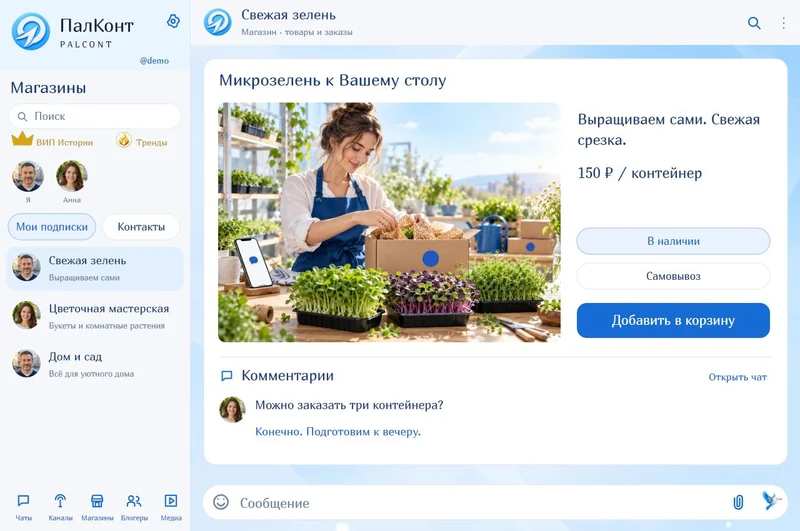The width and height of the screenshot is (800, 531).
Task: Click subtitle 'Всё для уютного дома'
Action: (91, 374)
